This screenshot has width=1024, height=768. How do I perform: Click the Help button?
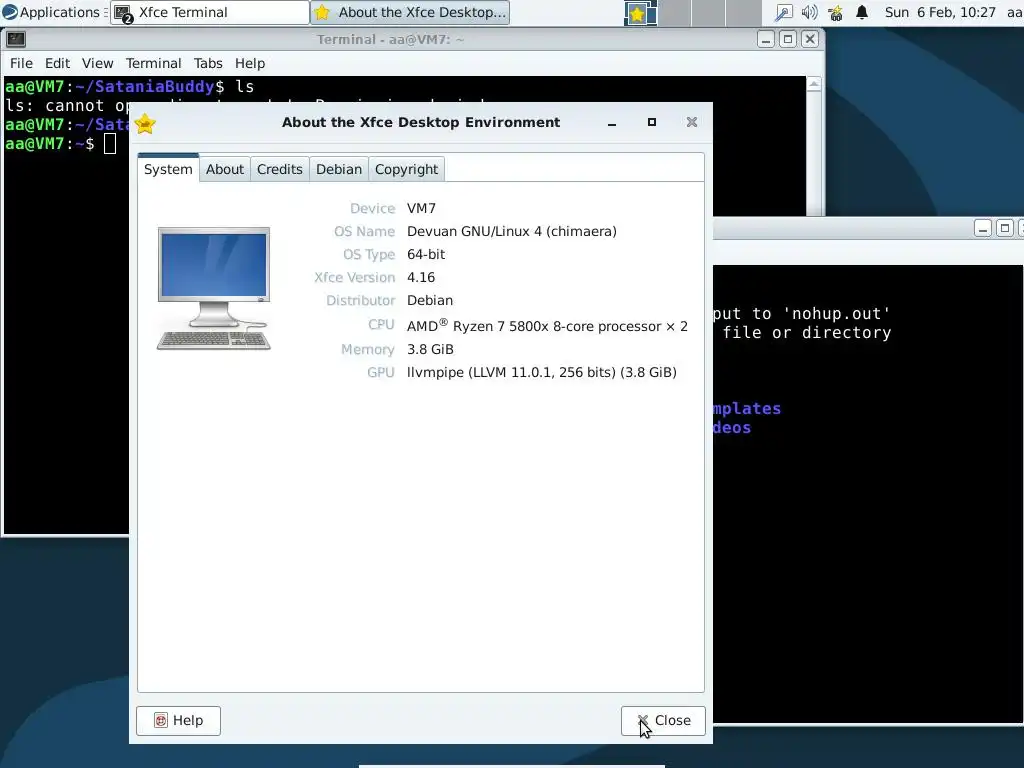point(178,720)
